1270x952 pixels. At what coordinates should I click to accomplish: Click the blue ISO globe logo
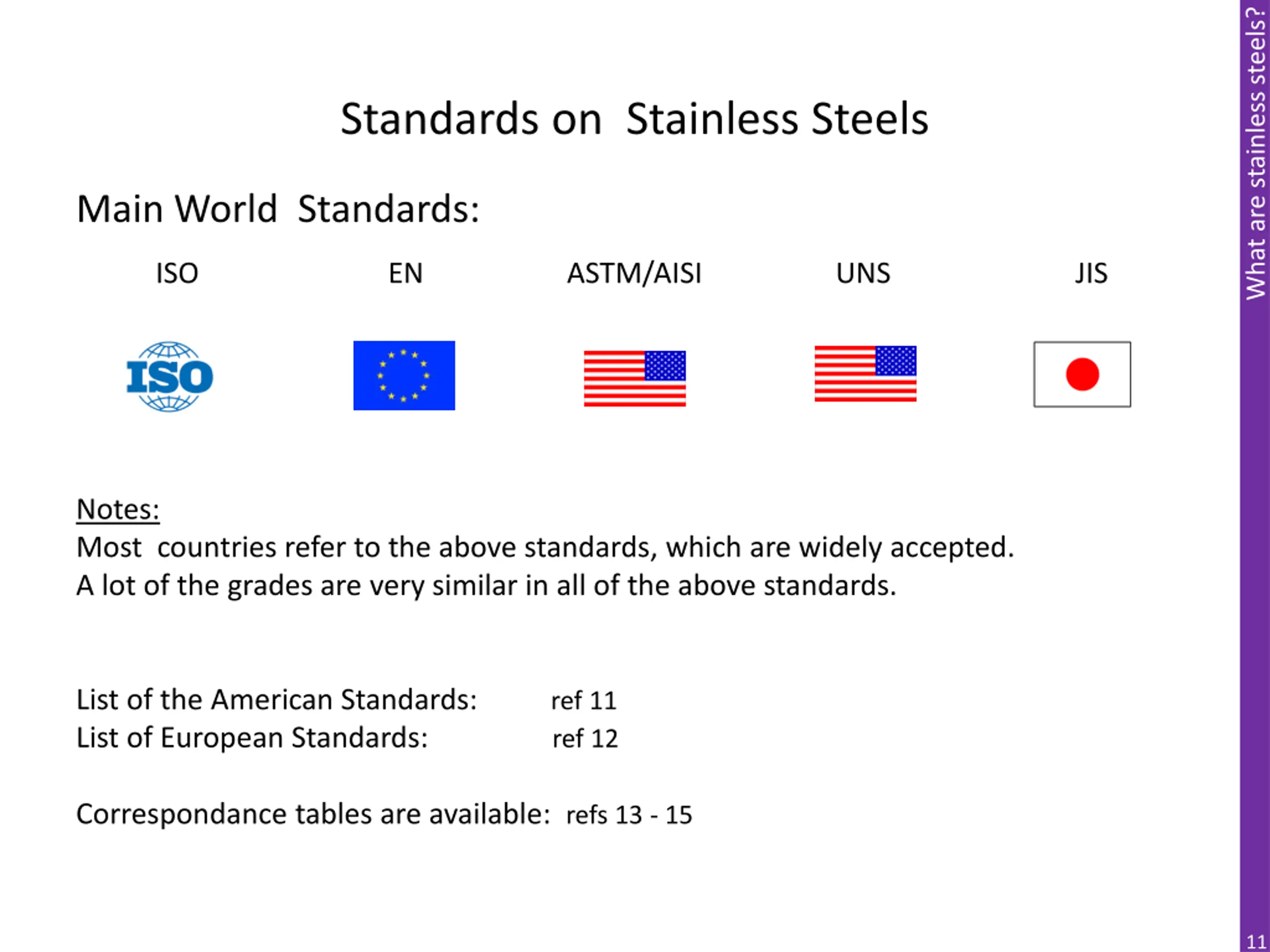(x=170, y=376)
